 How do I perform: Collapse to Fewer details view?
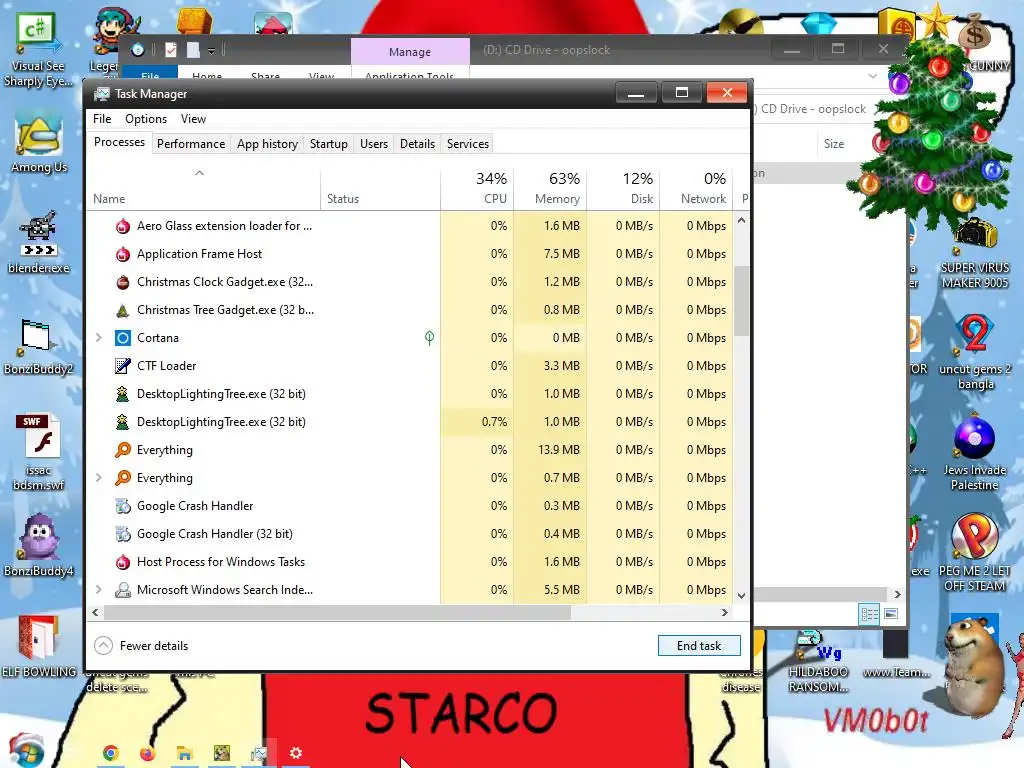point(142,646)
